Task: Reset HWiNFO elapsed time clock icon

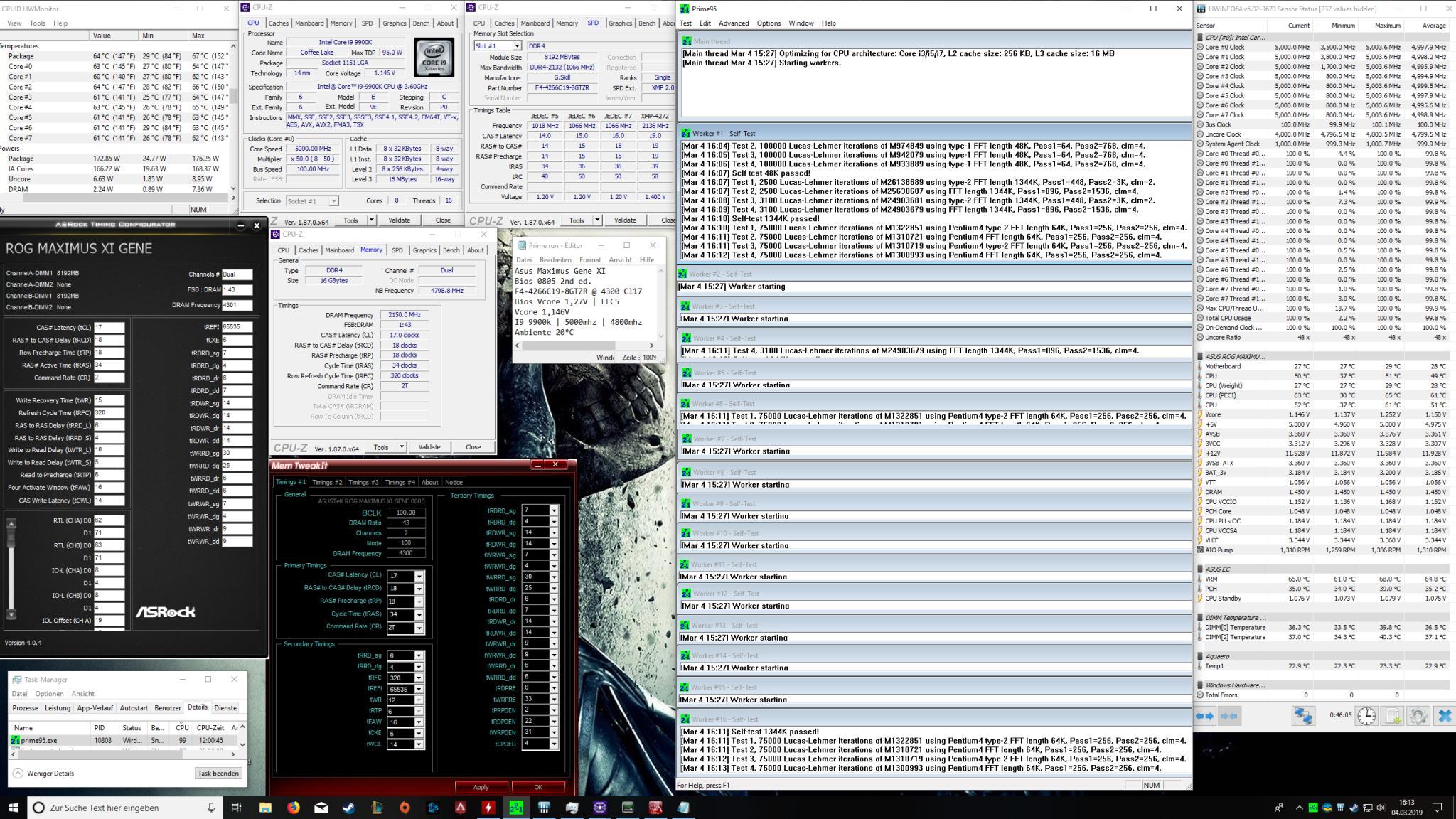Action: tap(1366, 716)
